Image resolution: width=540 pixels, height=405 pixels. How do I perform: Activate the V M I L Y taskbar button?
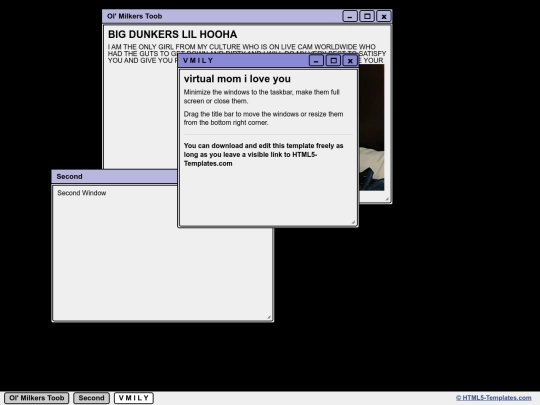point(134,398)
